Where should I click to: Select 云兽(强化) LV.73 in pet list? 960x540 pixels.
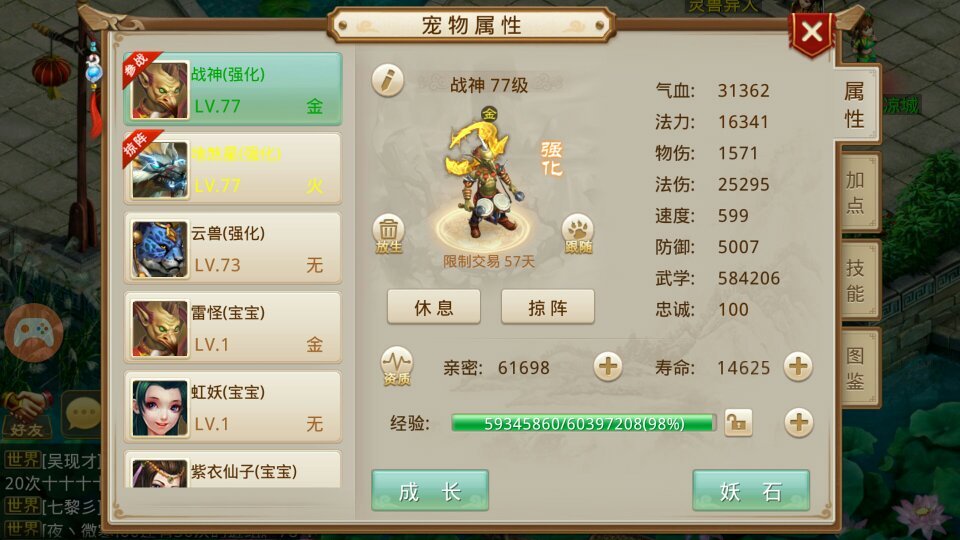(233, 249)
